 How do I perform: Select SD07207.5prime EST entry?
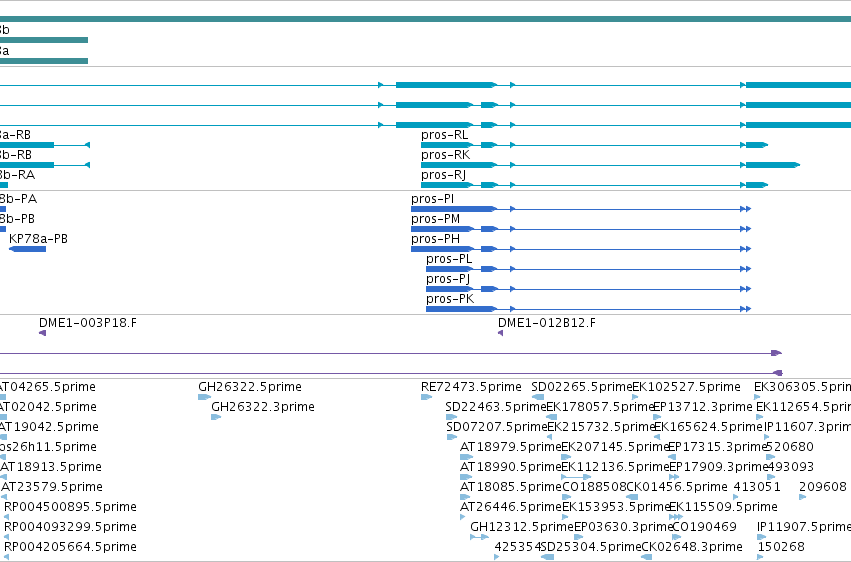(x=497, y=427)
